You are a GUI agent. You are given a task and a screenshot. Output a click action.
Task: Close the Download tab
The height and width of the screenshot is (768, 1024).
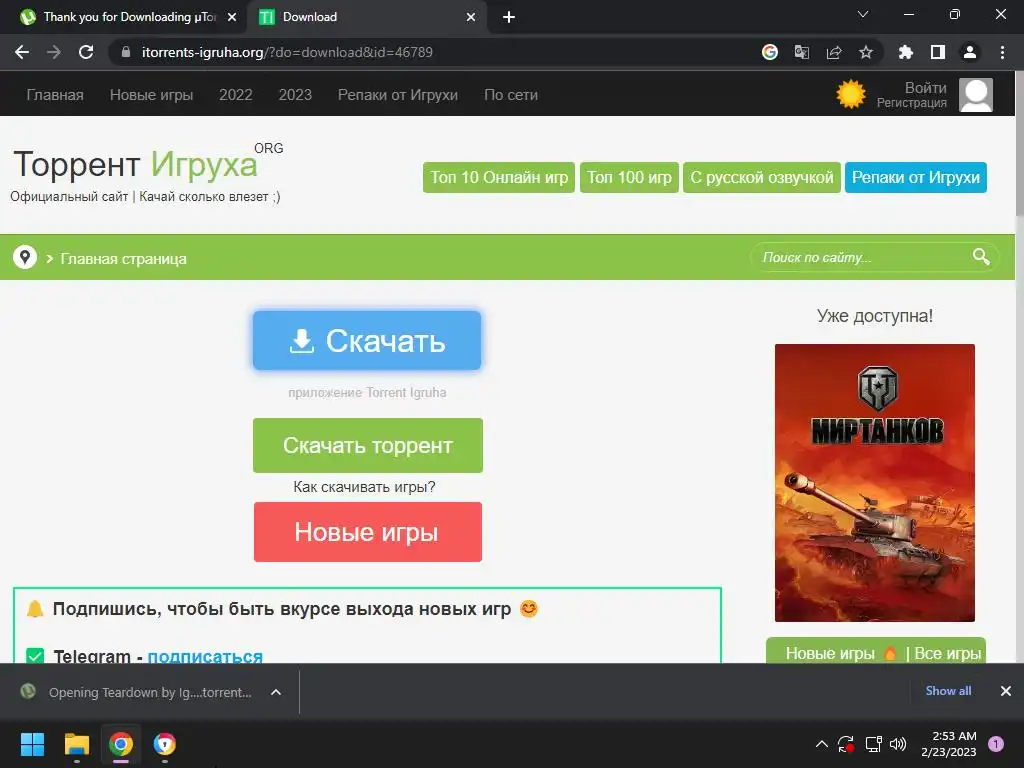[471, 17]
